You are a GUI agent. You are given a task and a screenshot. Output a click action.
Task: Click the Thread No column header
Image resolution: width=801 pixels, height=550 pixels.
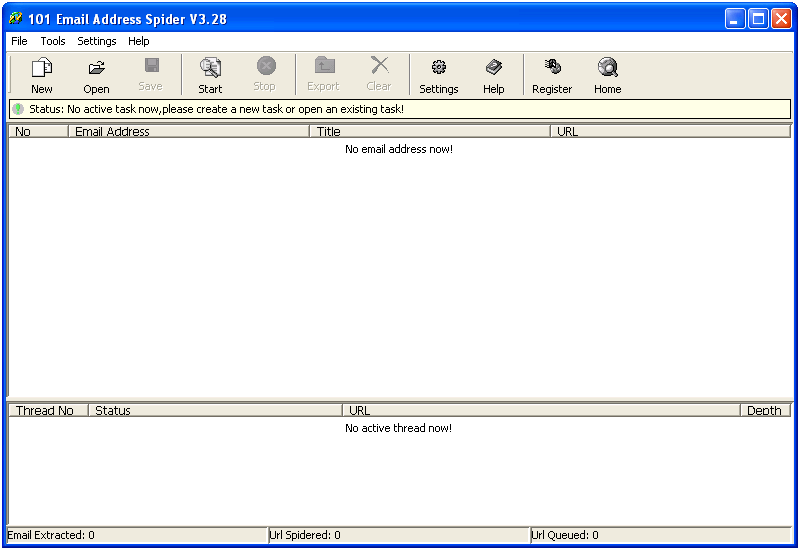[49, 410]
